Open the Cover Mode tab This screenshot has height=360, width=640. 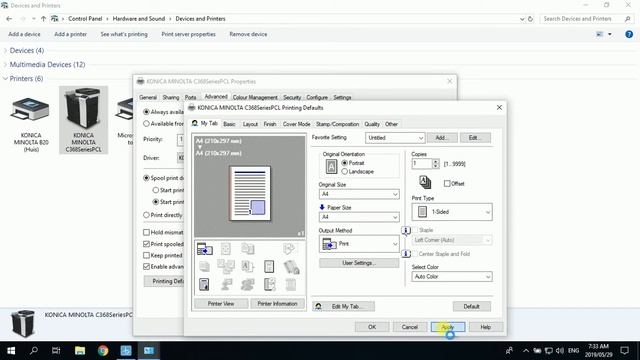click(296, 124)
